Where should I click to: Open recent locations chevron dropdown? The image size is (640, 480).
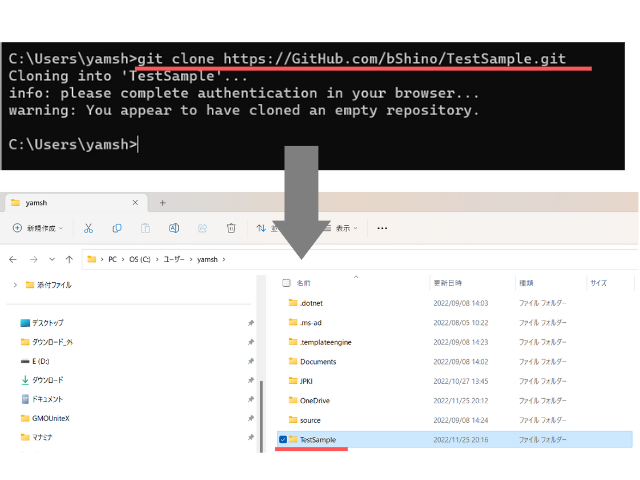(x=52, y=259)
